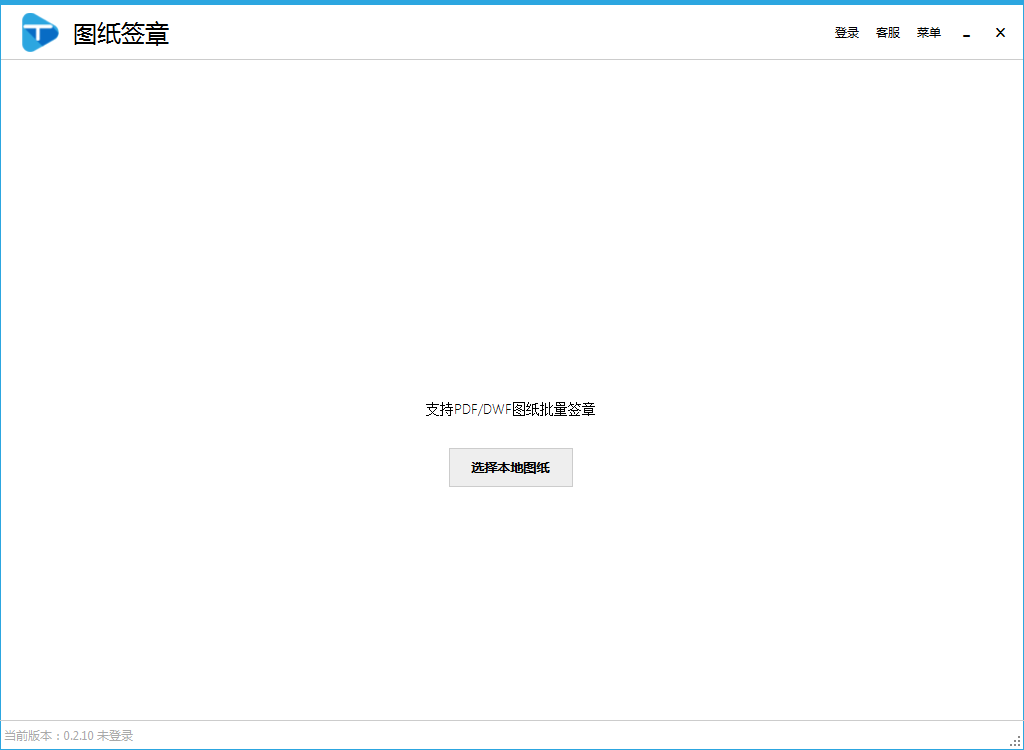Click 支持PDF/DWF图纸批量签章 hint text
Screen dimensions: 1024x750
pyautogui.click(x=511, y=409)
